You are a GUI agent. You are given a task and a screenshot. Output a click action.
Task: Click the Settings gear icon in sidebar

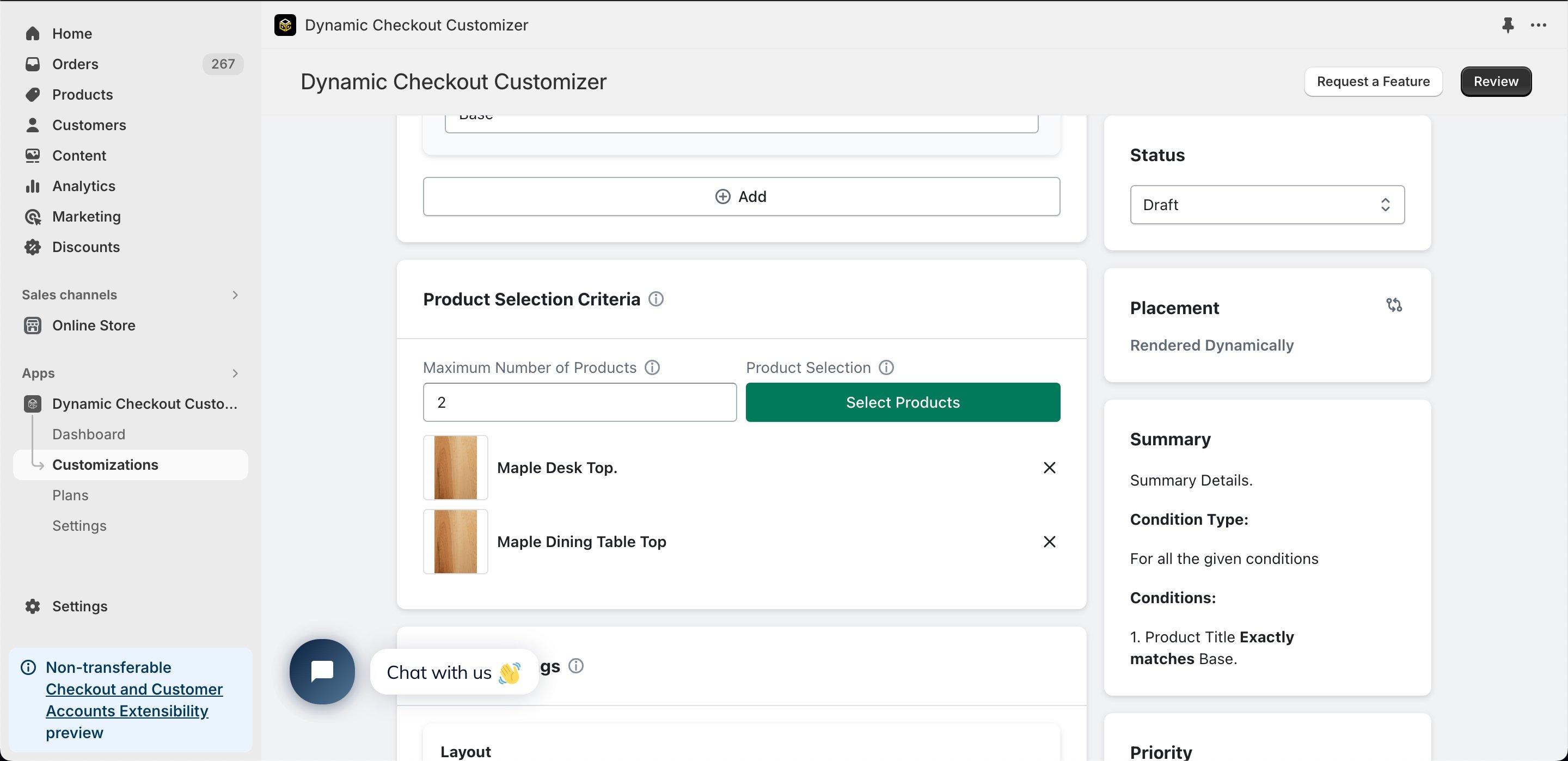(33, 606)
